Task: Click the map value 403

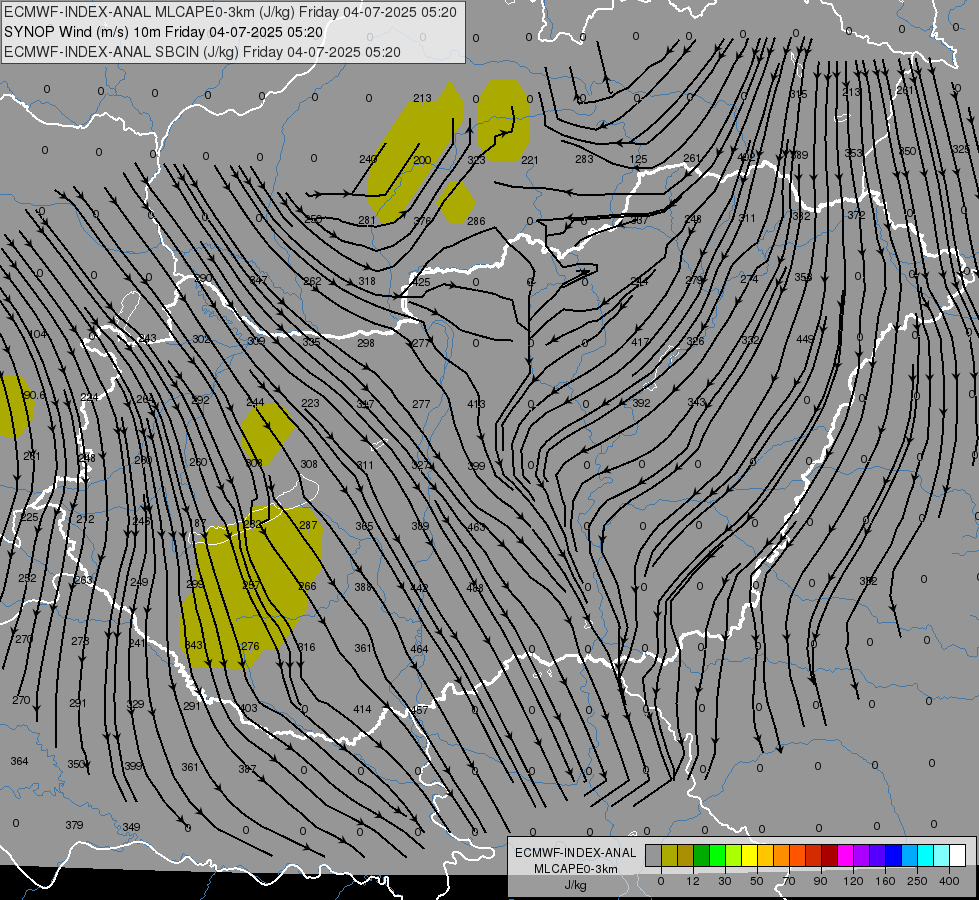Action: pyautogui.click(x=248, y=708)
